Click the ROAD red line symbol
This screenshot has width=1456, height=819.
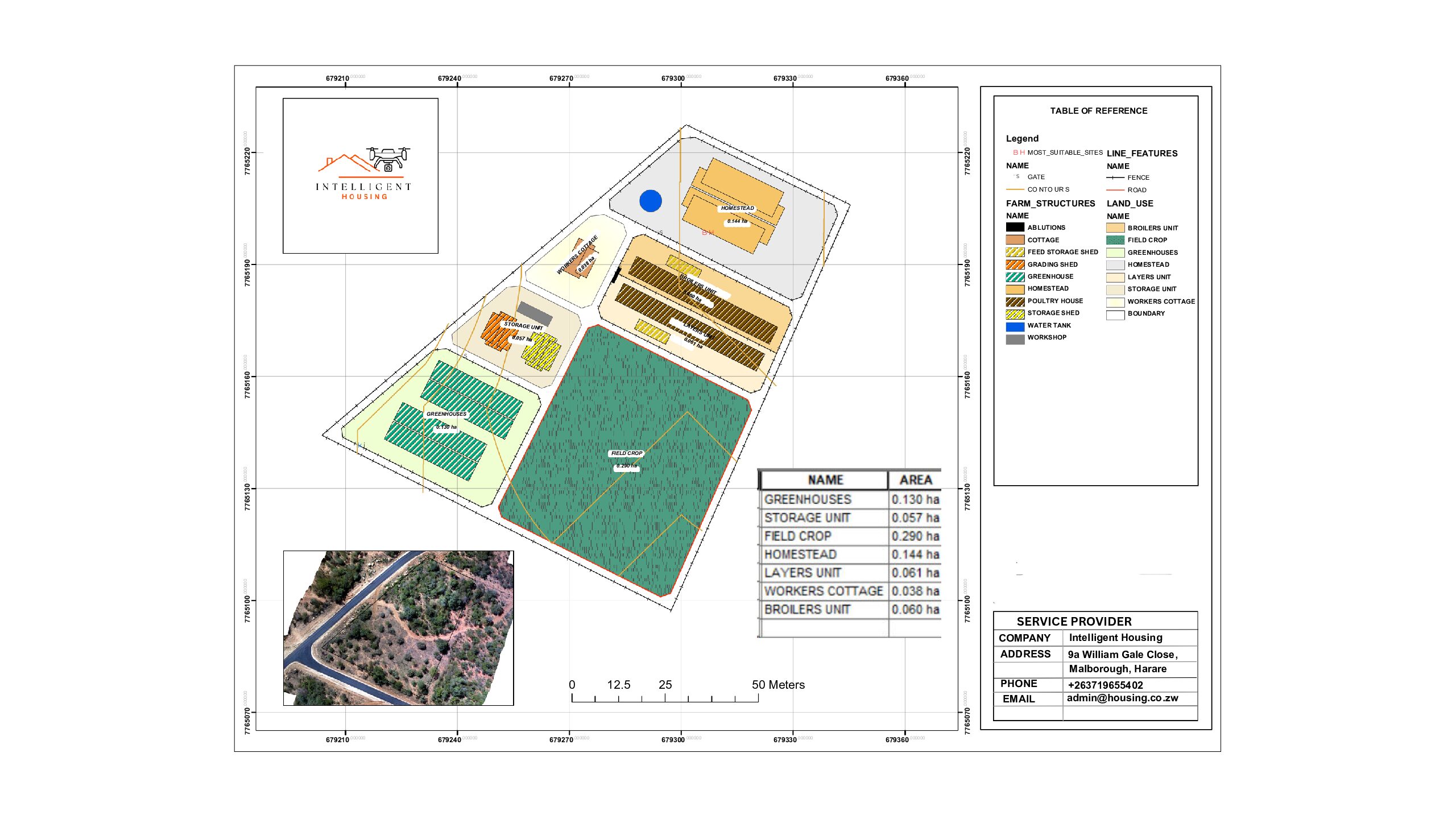[1115, 190]
